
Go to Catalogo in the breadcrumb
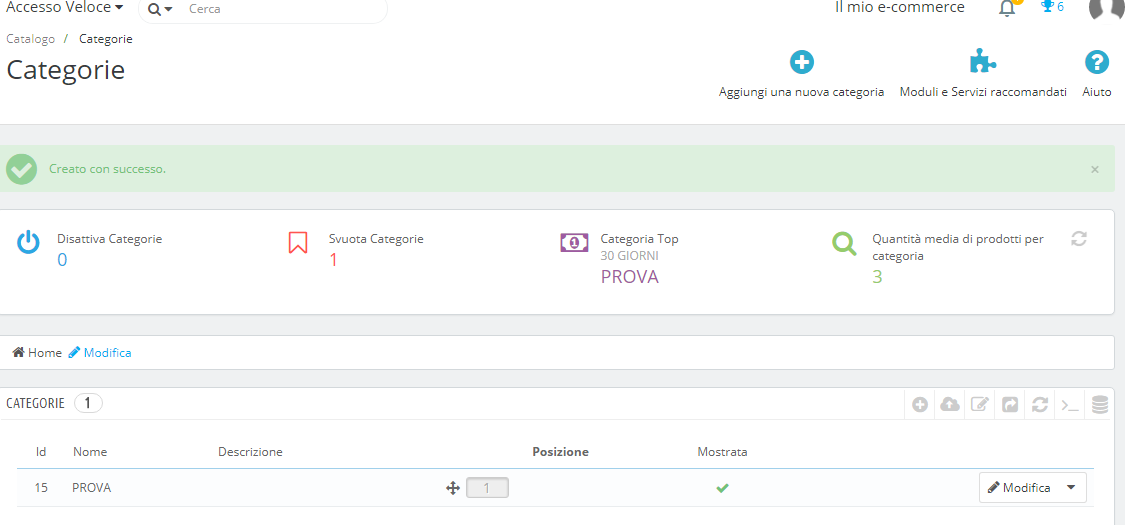point(30,39)
